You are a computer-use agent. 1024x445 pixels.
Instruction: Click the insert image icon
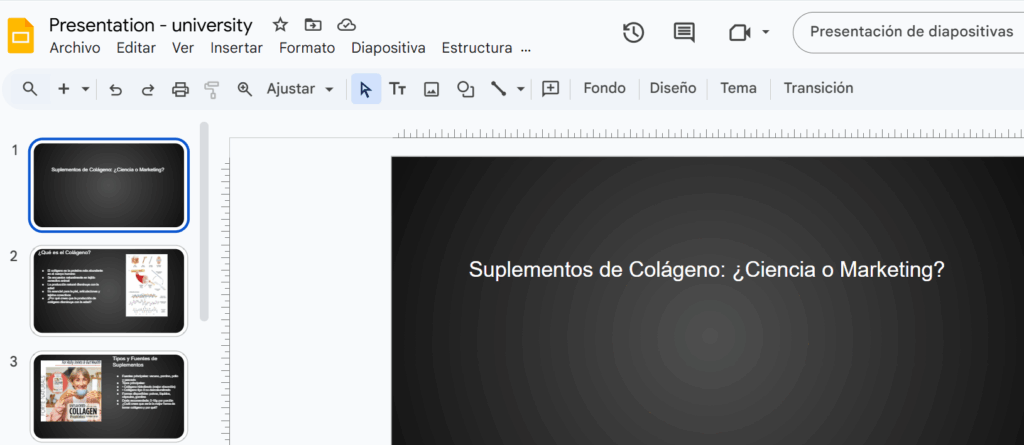click(x=431, y=89)
